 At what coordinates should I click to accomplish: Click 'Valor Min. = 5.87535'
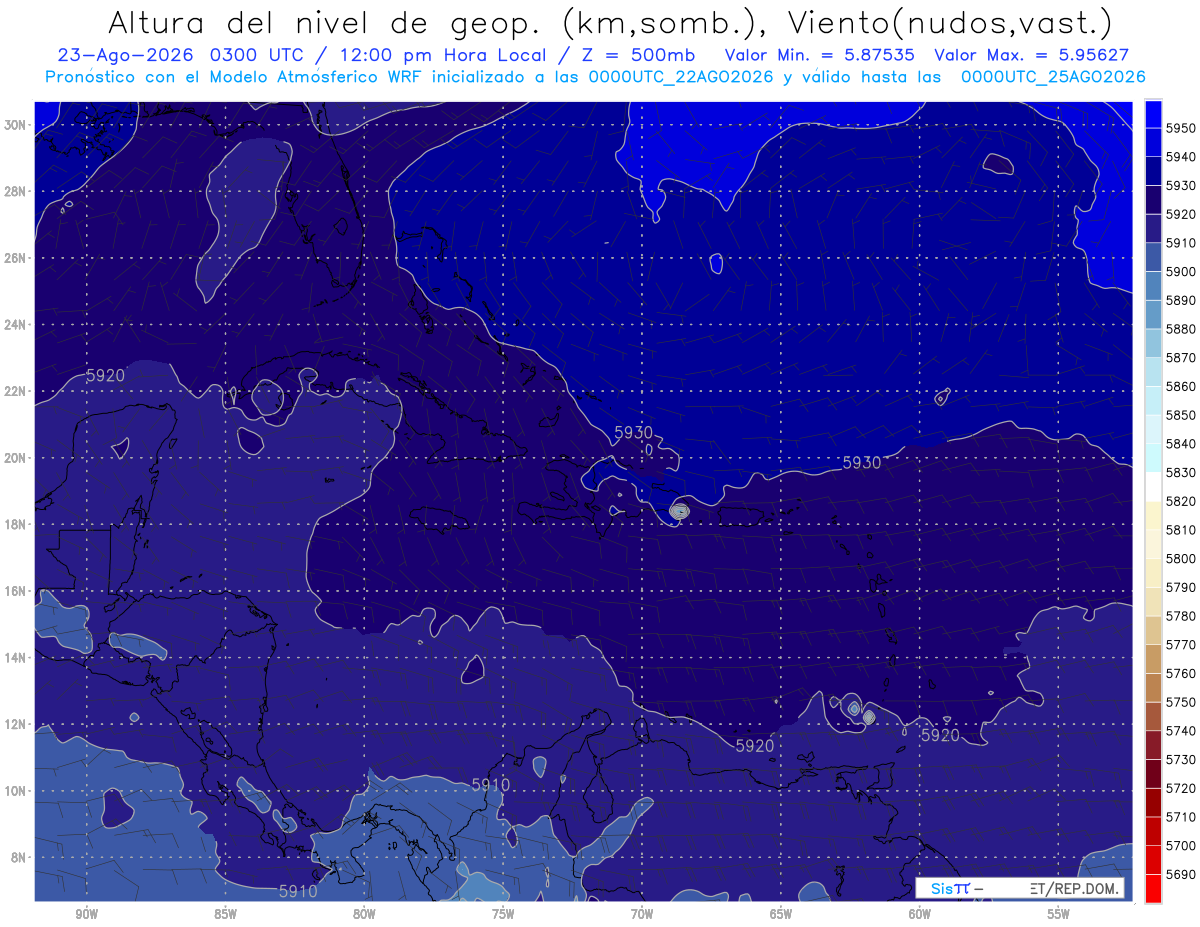[x=818, y=55]
